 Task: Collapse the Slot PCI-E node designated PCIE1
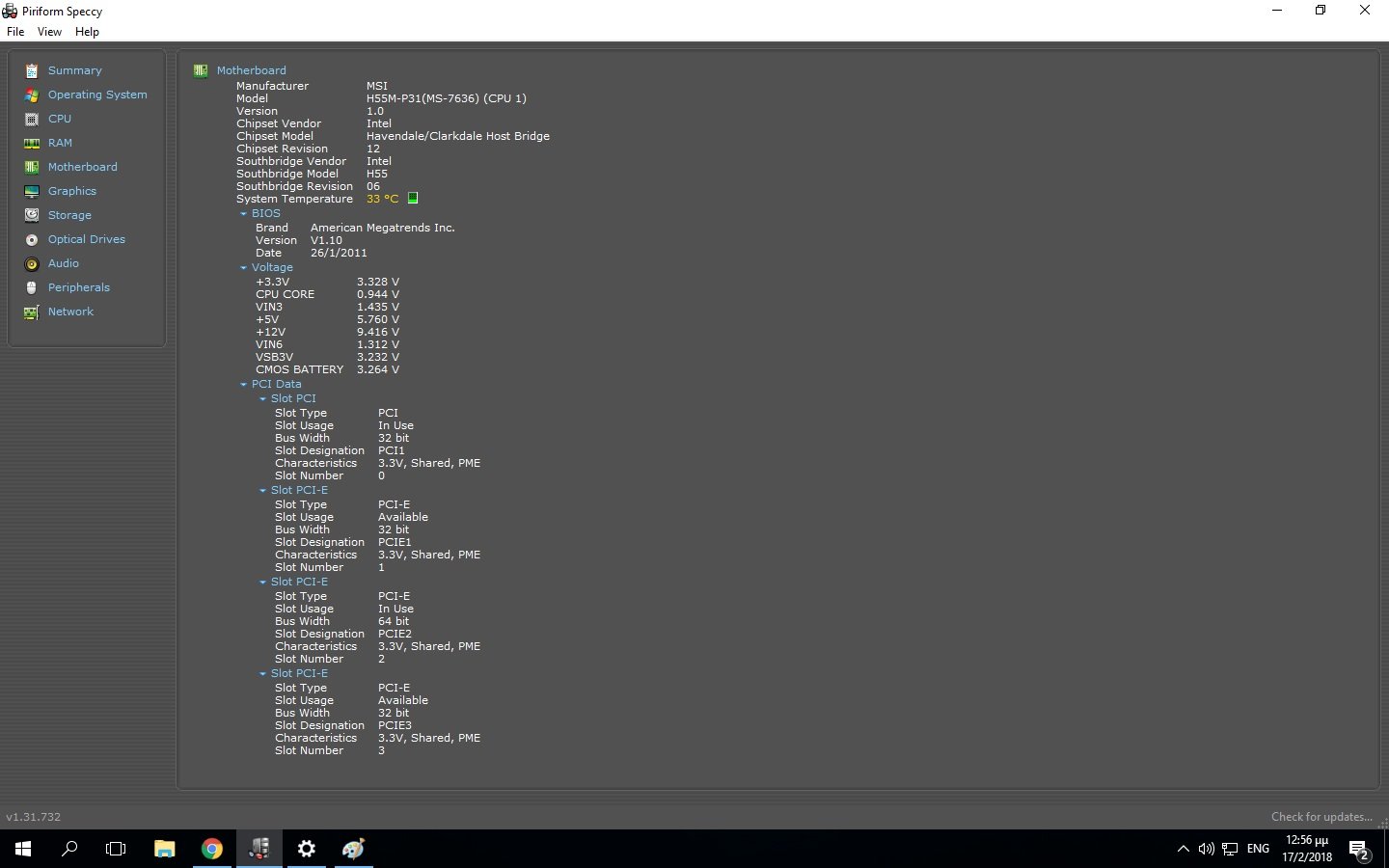(x=262, y=490)
